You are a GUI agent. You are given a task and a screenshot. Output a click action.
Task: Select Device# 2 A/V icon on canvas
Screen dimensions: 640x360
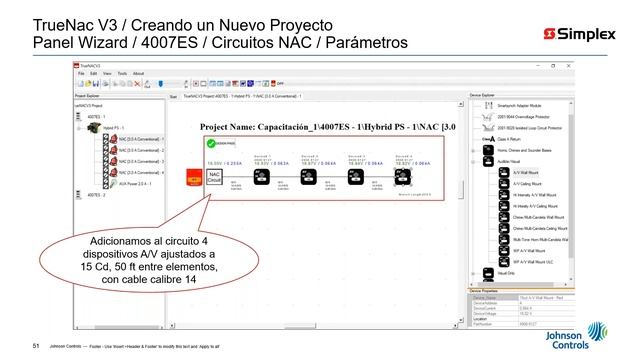309,177
